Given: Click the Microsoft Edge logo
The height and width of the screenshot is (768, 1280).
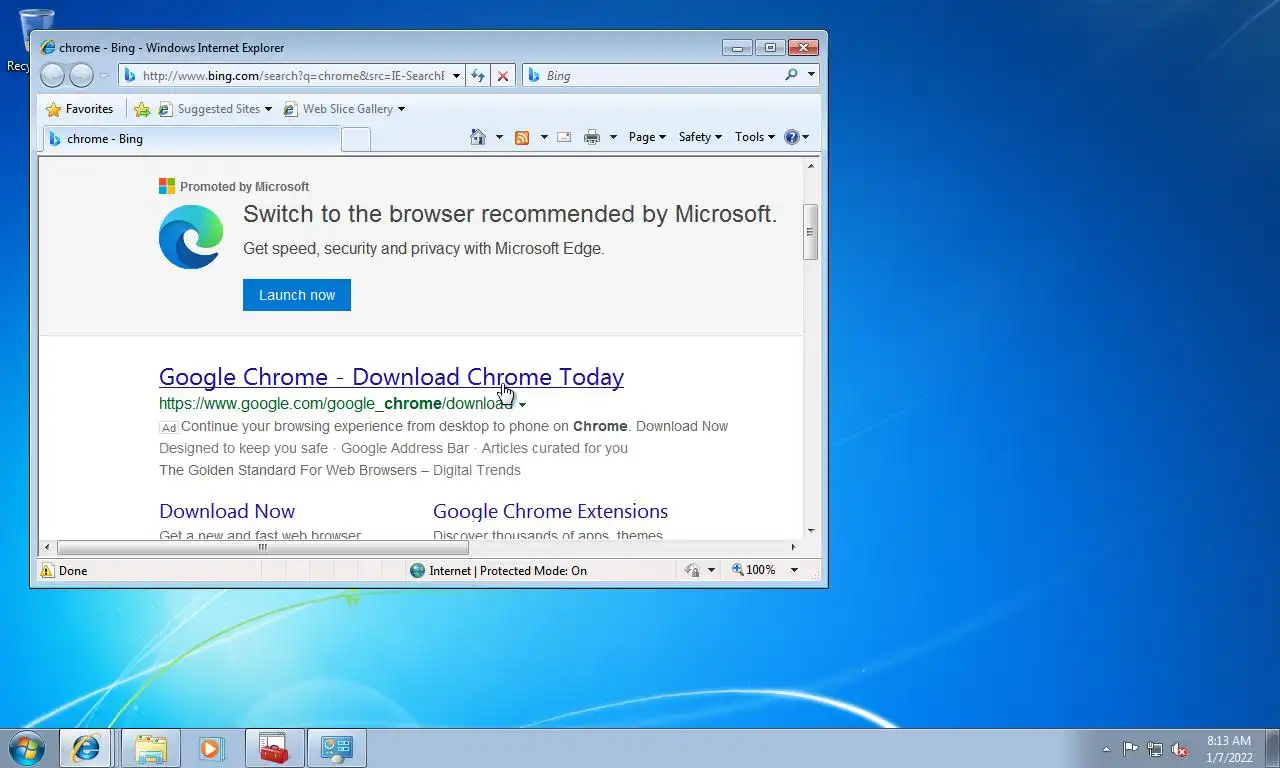Looking at the screenshot, I should [191, 237].
